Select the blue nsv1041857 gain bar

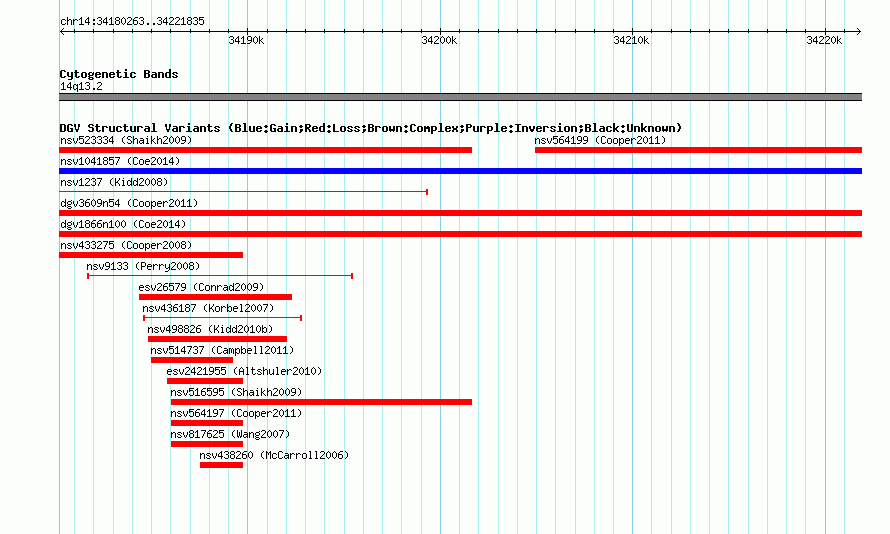coord(461,171)
